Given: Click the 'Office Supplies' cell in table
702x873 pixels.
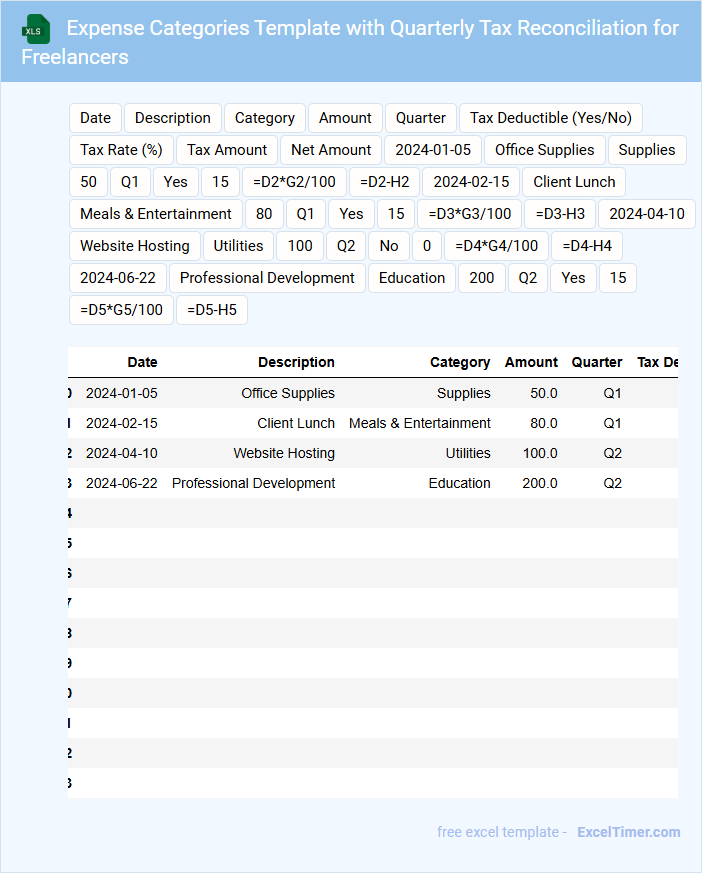Looking at the screenshot, I should click(288, 393).
